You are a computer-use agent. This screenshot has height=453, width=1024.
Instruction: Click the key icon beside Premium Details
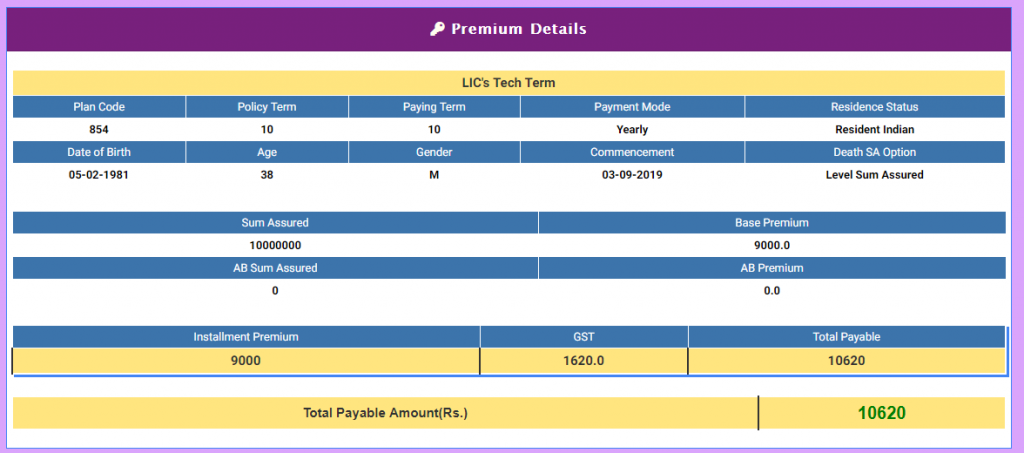point(438,29)
